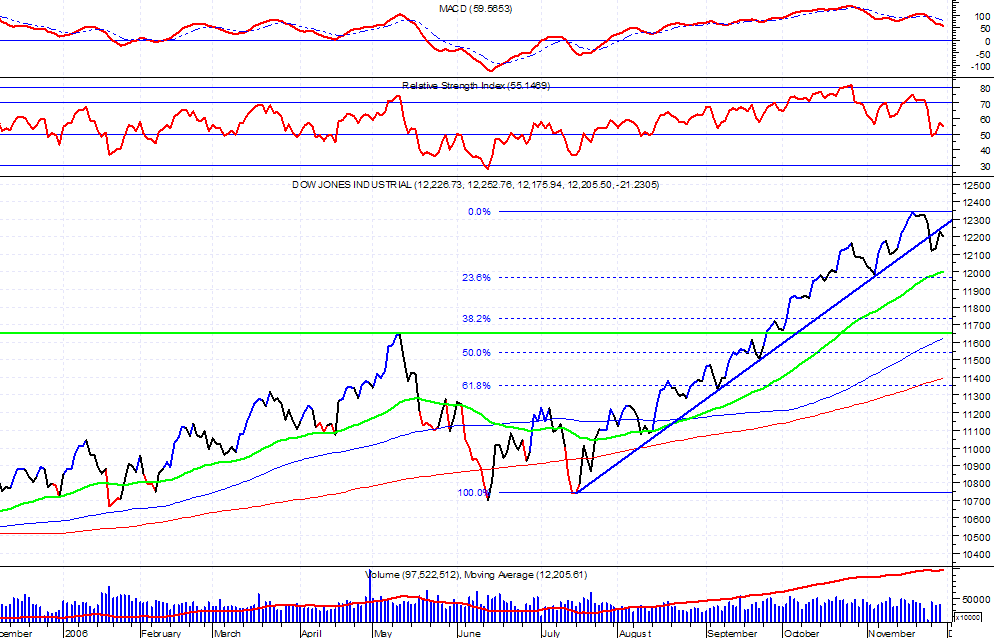This screenshot has width=994, height=638.
Task: Click the February label on time axis
Action: (161, 633)
